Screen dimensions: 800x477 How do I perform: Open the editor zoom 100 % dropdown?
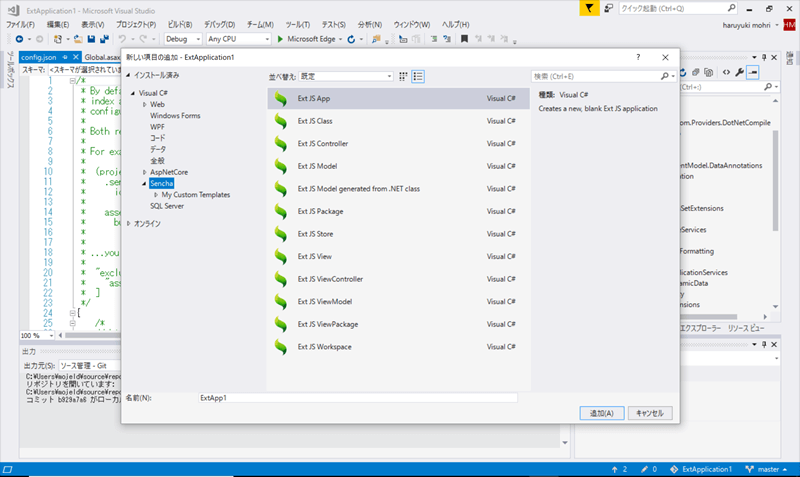click(x=37, y=335)
